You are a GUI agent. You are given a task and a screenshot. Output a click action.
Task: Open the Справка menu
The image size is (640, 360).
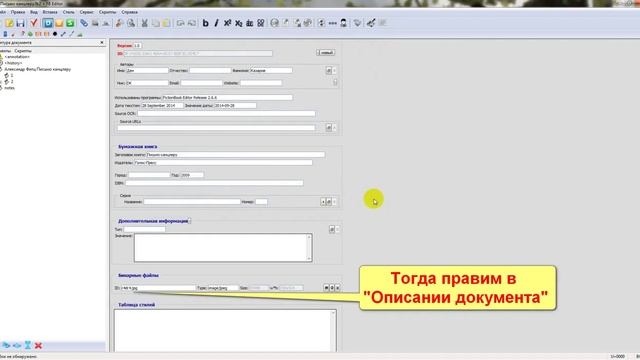(129, 12)
